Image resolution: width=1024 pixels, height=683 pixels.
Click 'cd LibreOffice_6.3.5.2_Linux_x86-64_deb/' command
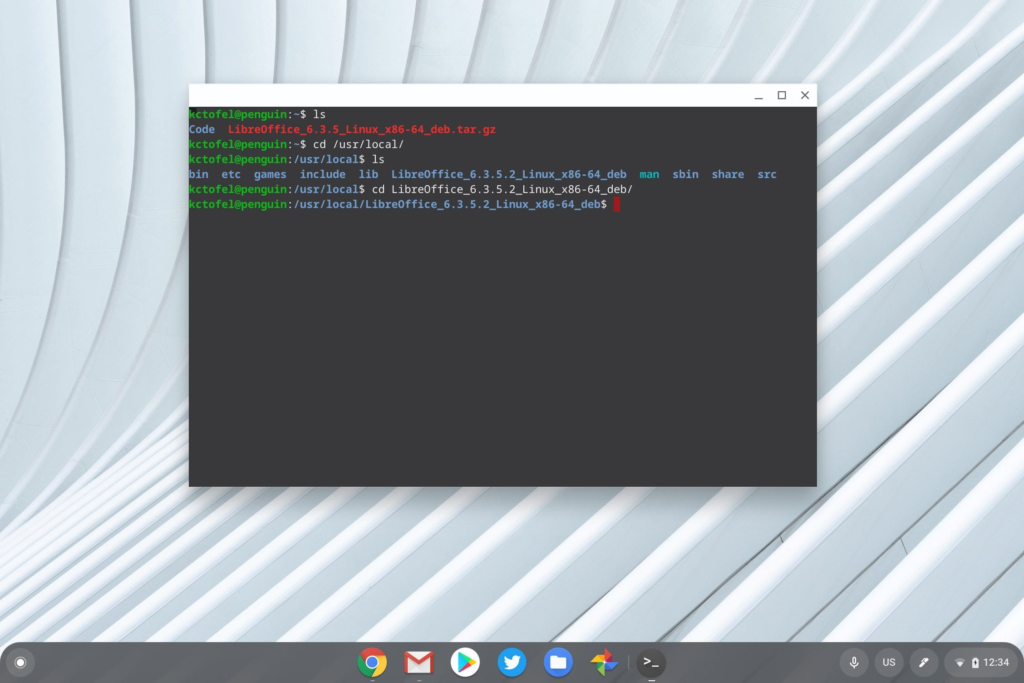pyautogui.click(x=502, y=189)
